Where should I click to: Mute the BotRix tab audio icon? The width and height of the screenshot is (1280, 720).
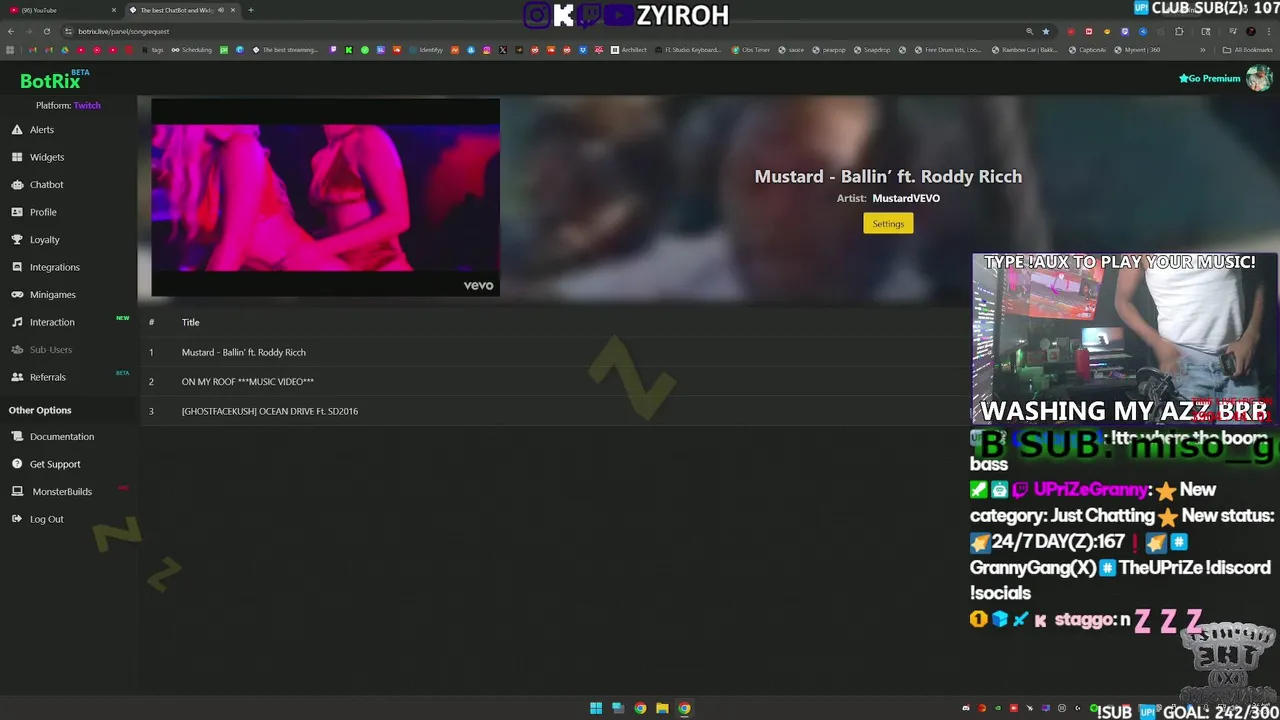[220, 10]
